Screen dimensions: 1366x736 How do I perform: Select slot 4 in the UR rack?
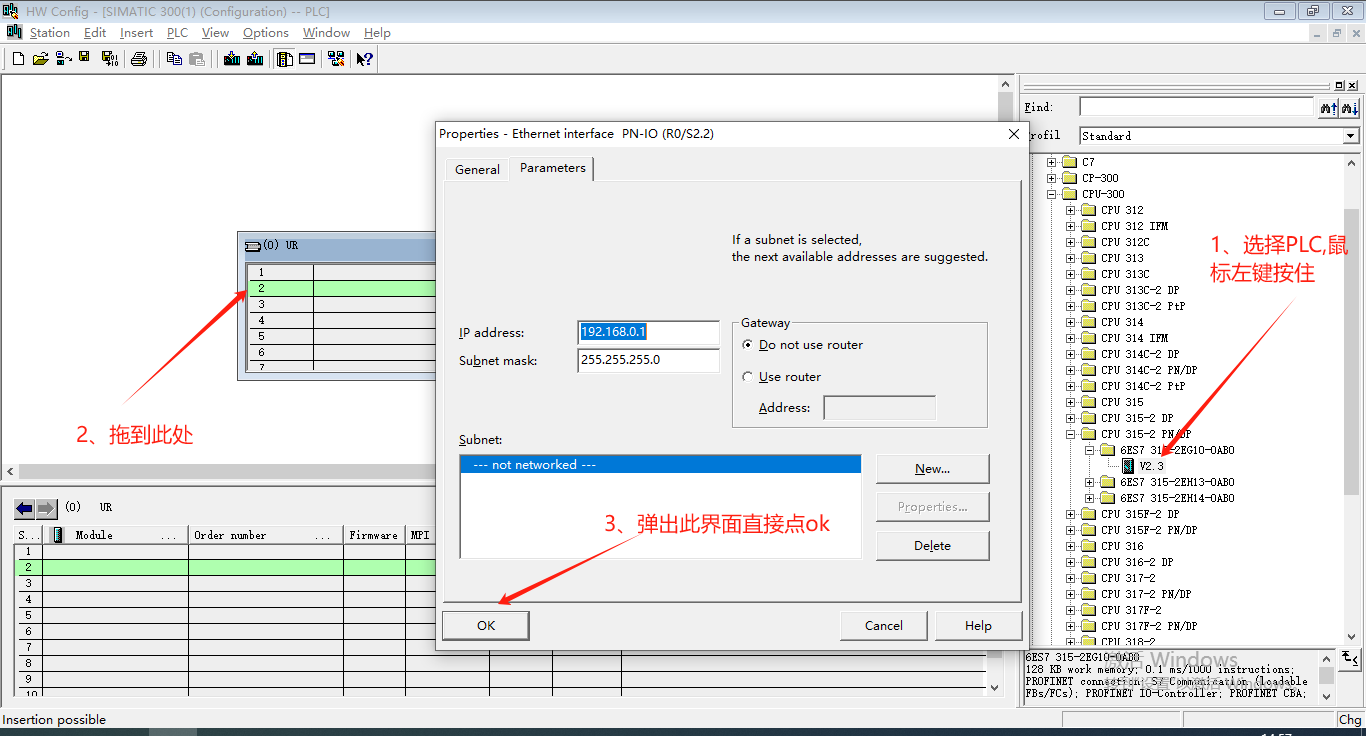(341, 320)
